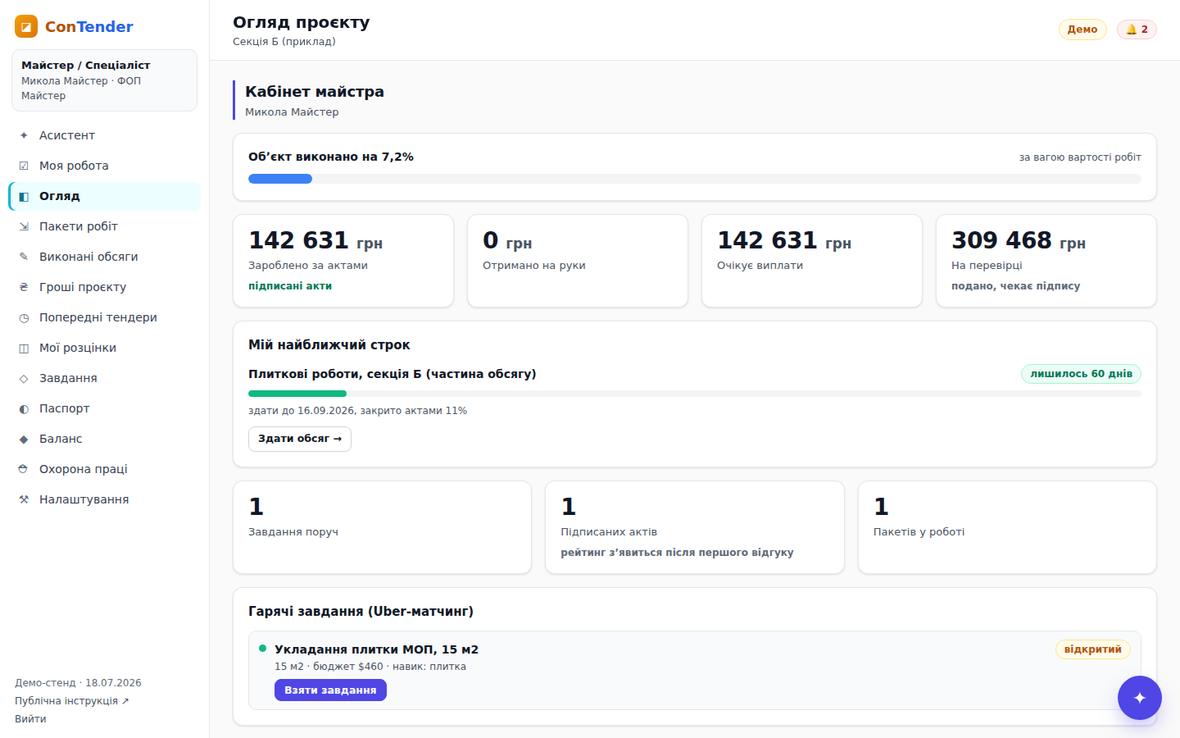Click the Мої розцінки icon

tap(24, 348)
